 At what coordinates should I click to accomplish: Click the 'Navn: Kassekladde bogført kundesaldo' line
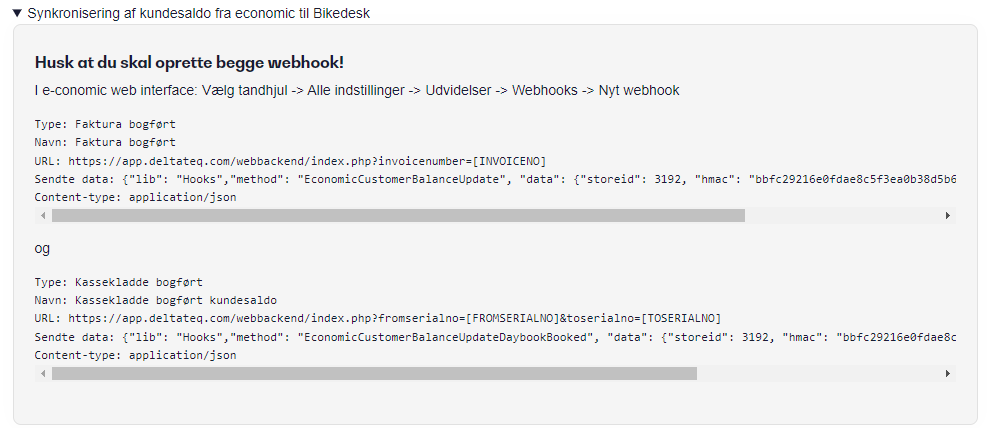(x=155, y=300)
